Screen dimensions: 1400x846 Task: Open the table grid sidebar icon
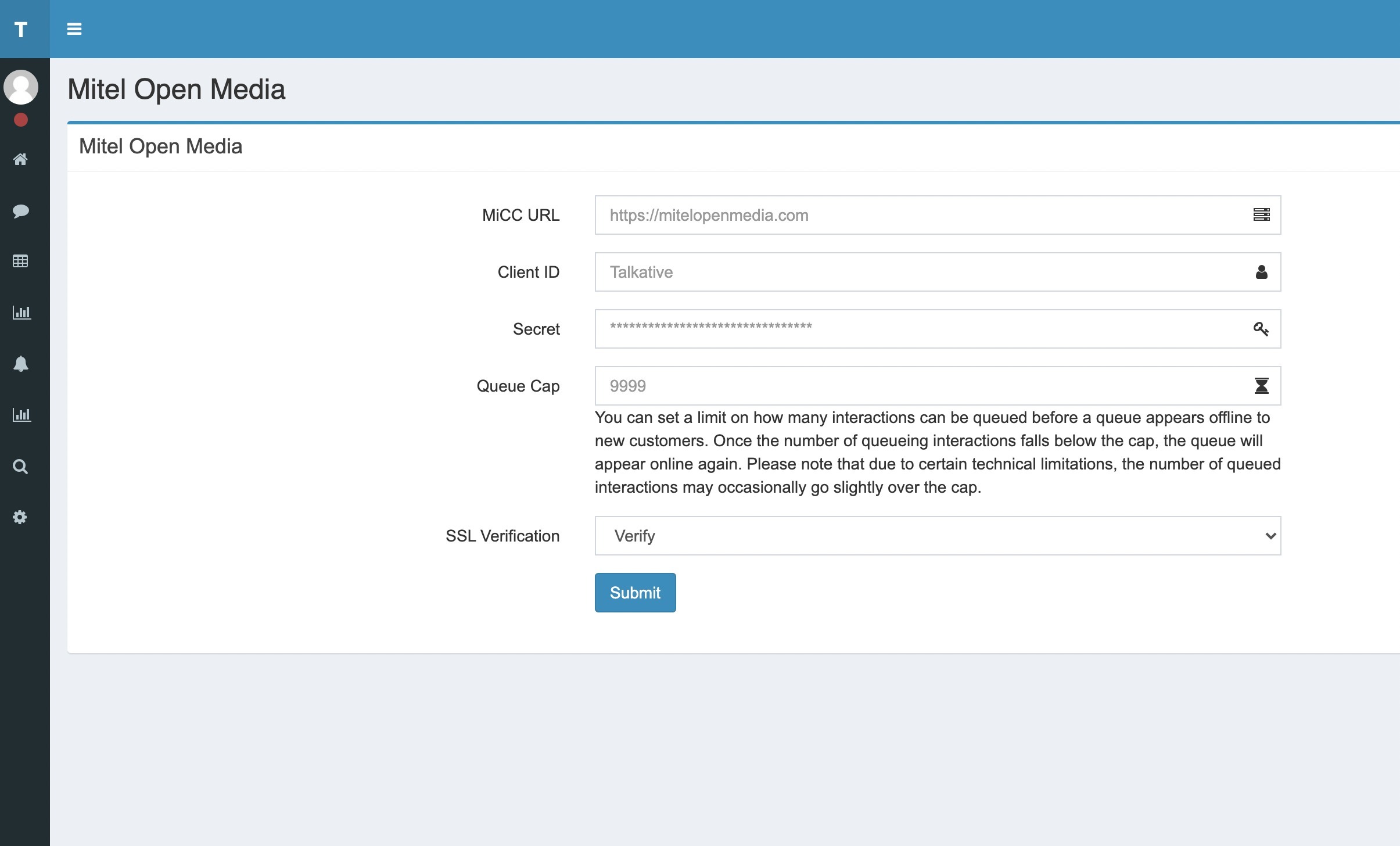pyautogui.click(x=20, y=261)
